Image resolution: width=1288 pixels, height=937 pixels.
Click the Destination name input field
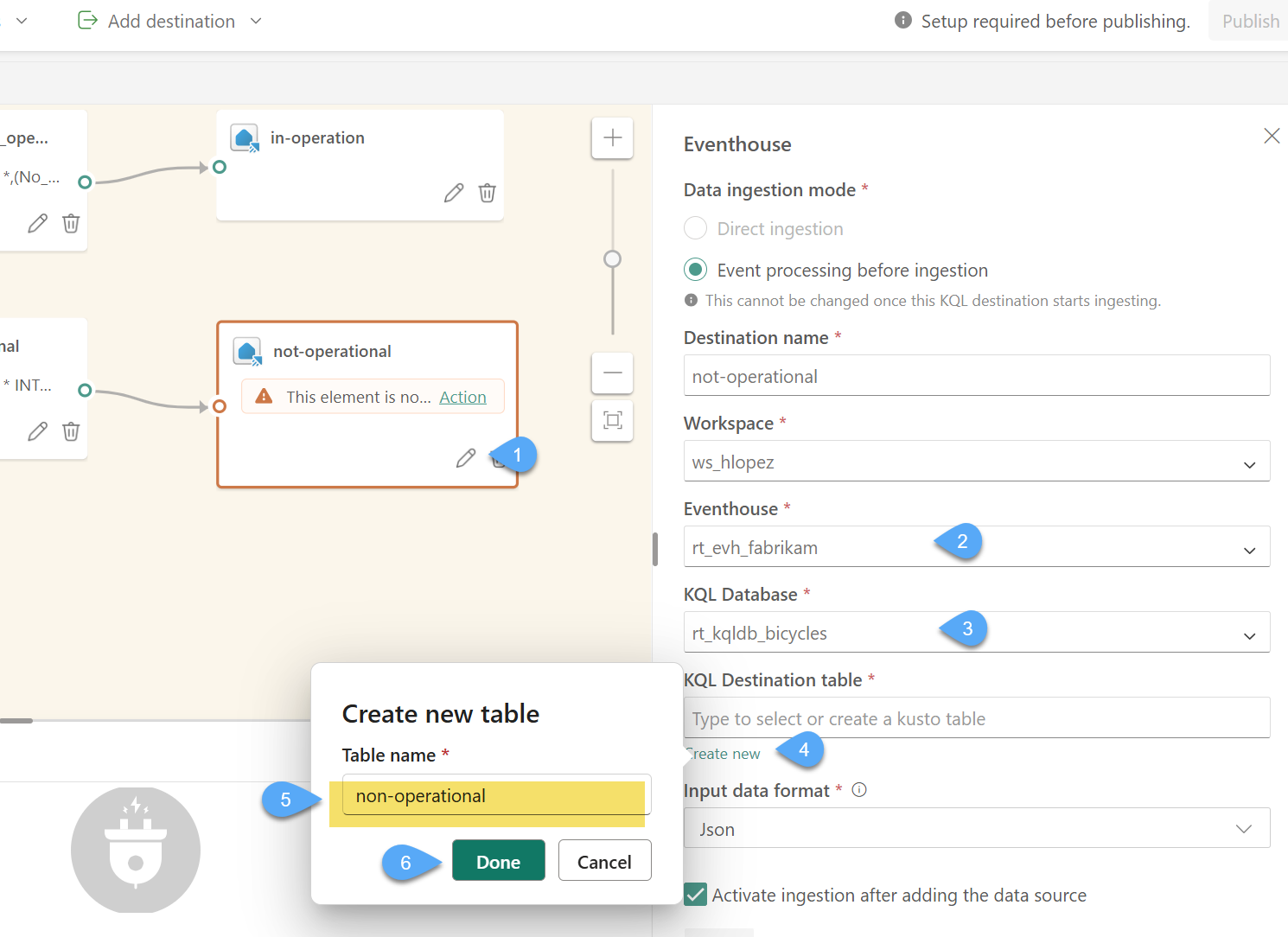(976, 377)
